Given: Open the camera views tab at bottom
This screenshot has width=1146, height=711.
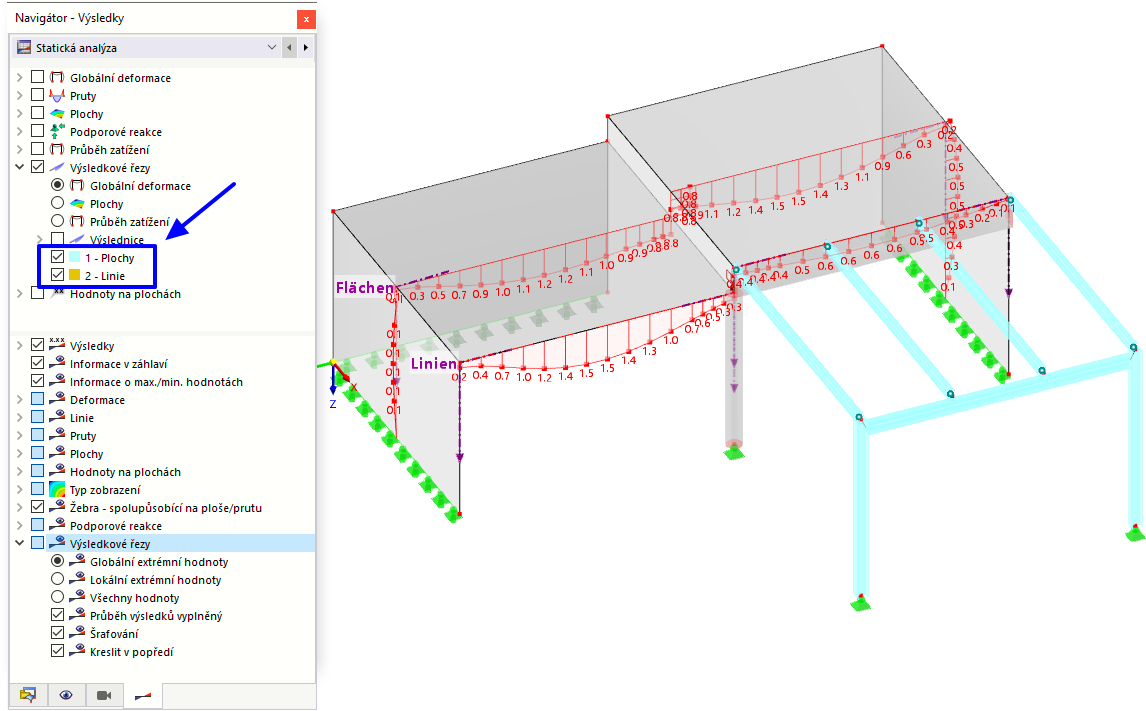Looking at the screenshot, I should pos(105,695).
